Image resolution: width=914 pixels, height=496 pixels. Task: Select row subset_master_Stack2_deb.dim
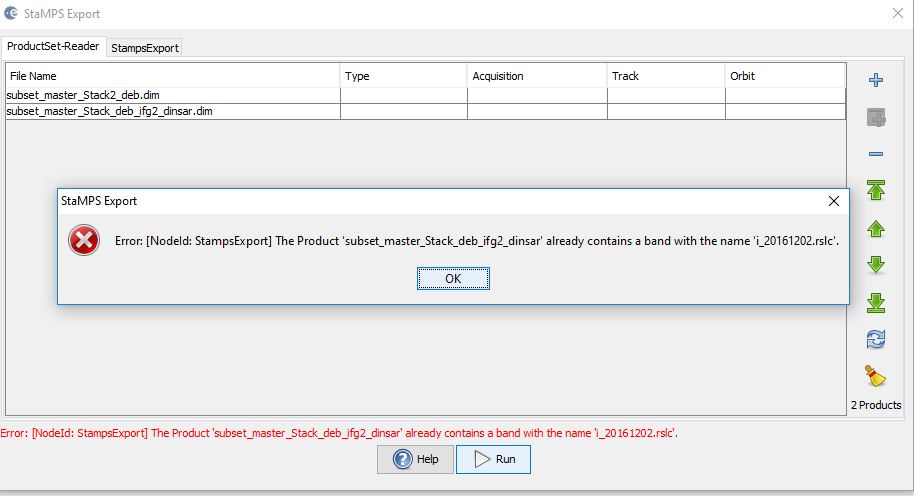426,95
